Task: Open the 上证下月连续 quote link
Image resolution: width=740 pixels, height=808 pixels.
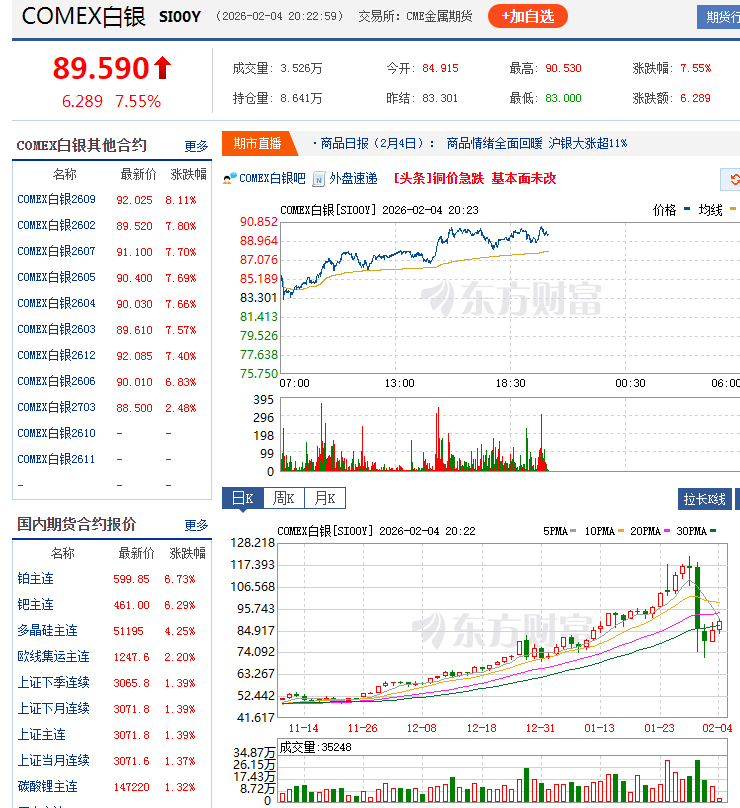Action: pos(54,709)
